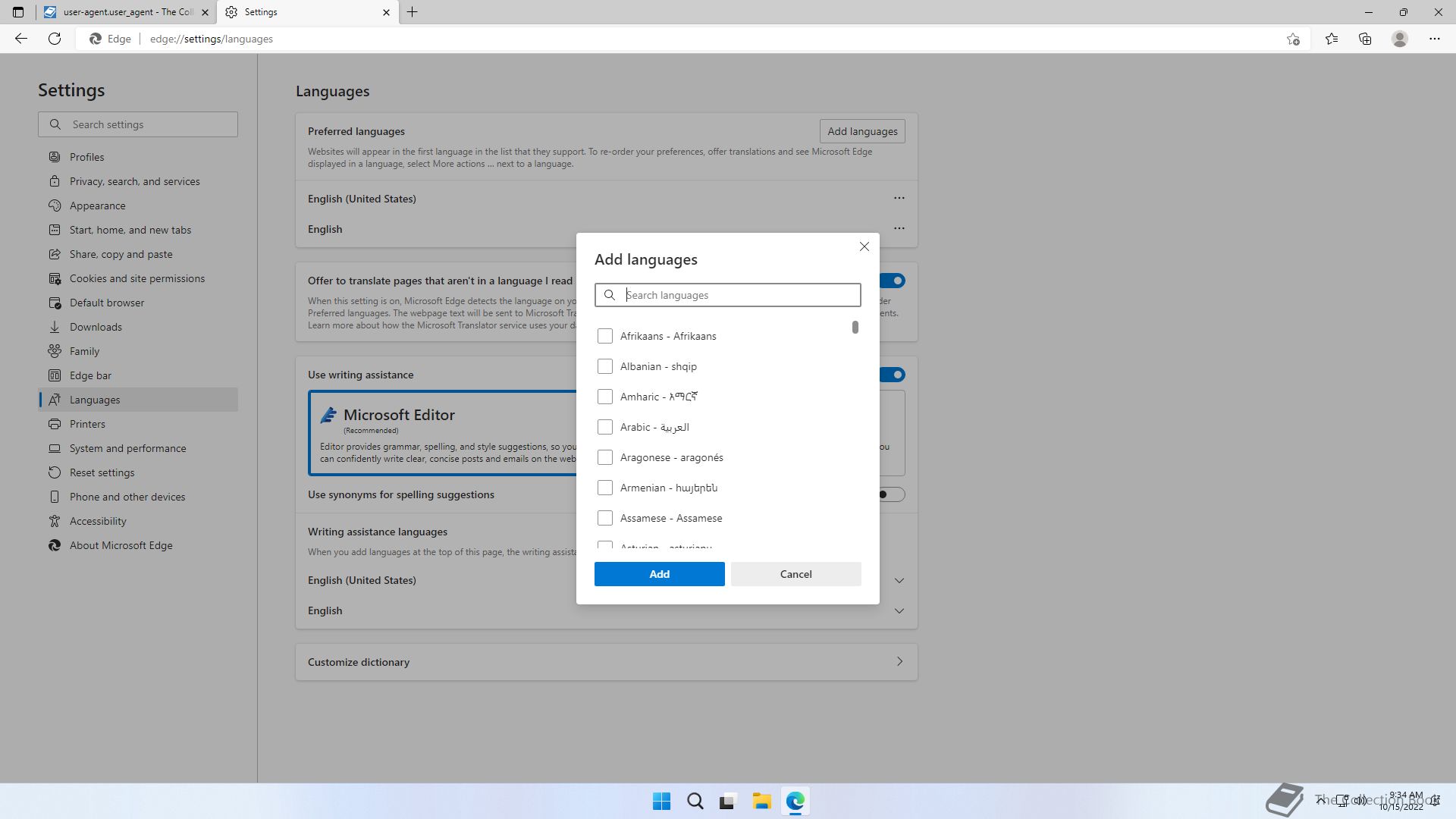Open File Explorer from the taskbar
This screenshot has height=819, width=1456.
[761, 801]
